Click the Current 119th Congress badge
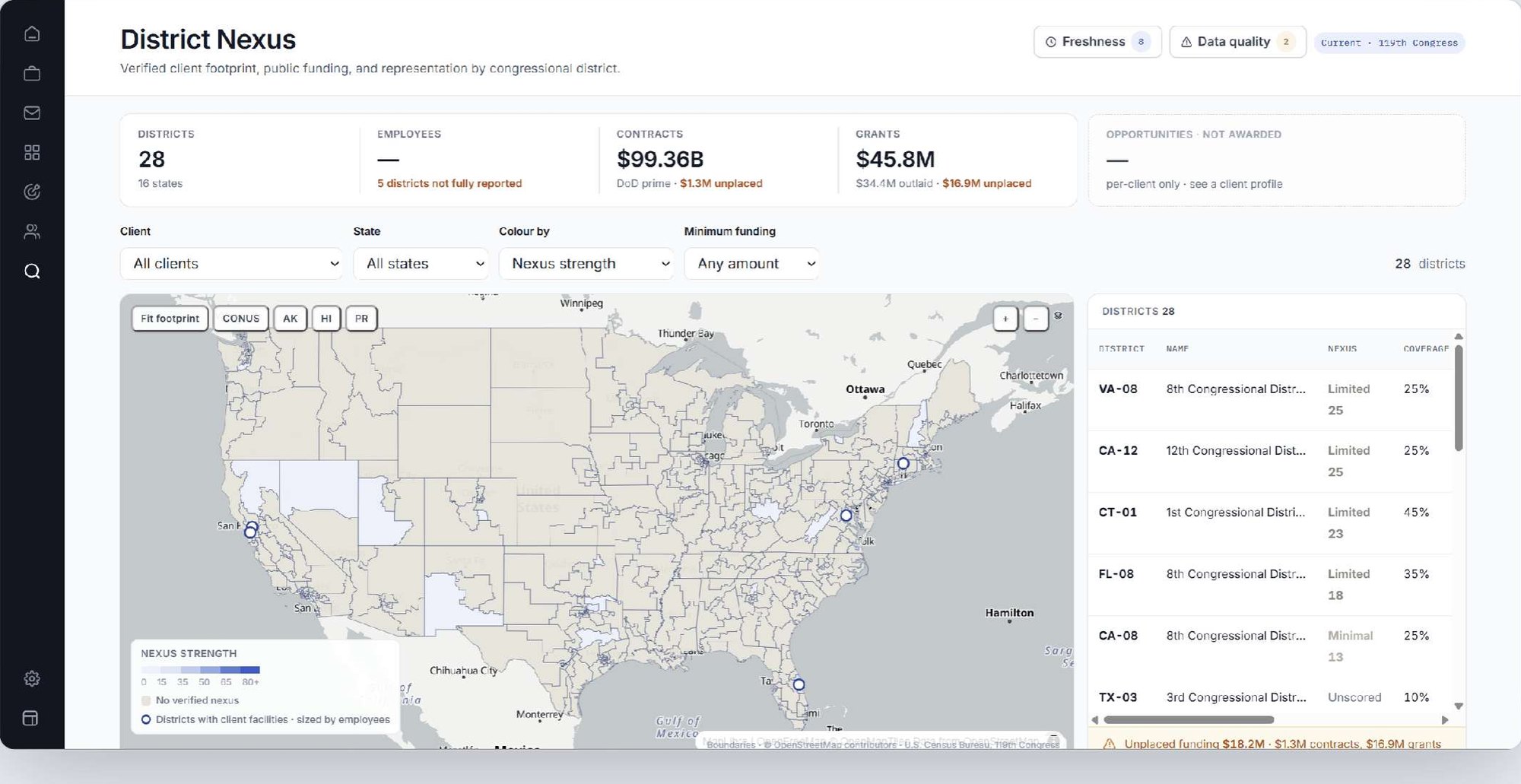Viewport: 1521px width, 784px height. (x=1389, y=43)
